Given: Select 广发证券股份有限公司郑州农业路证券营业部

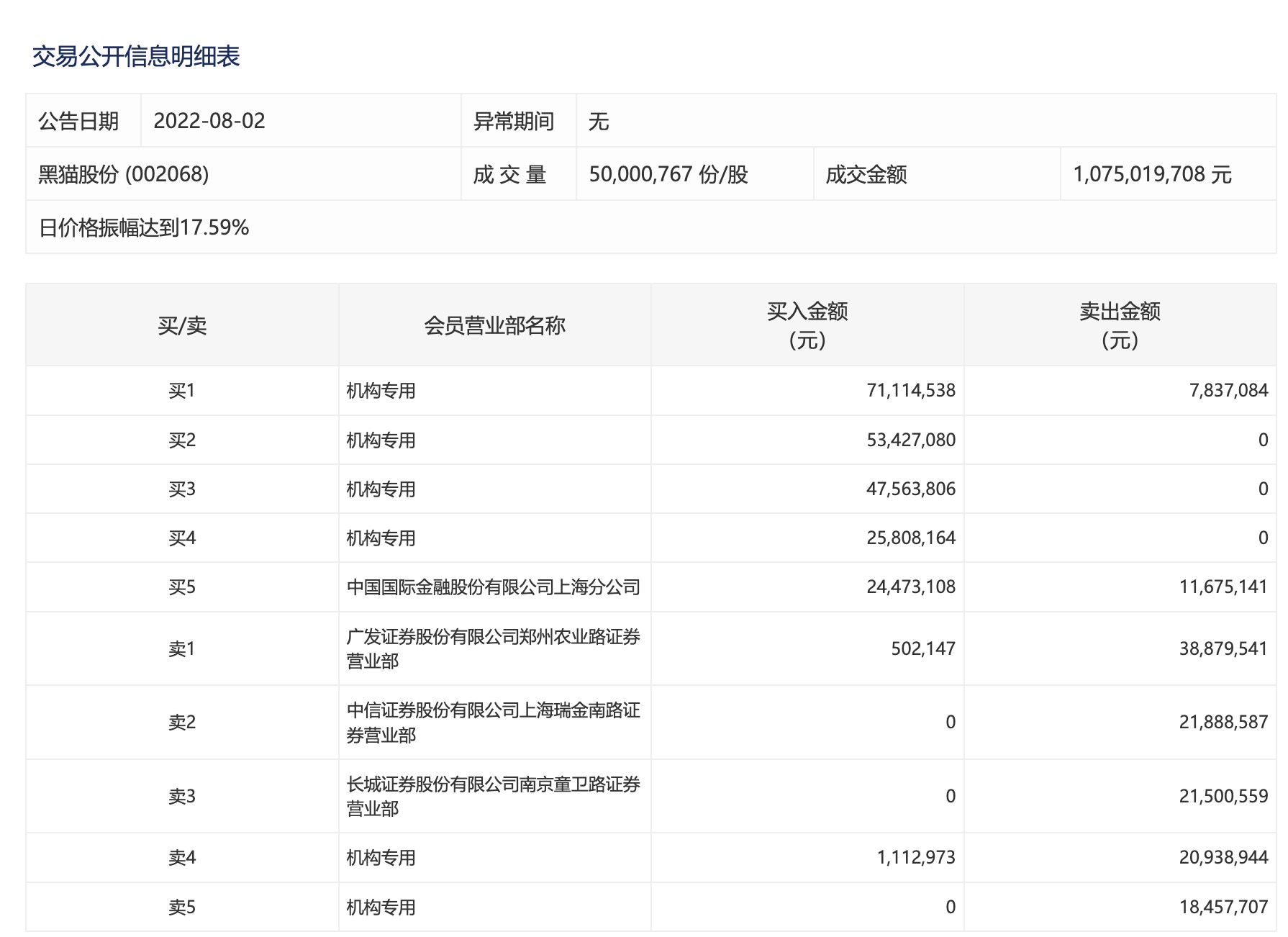Looking at the screenshot, I should click(x=494, y=648).
